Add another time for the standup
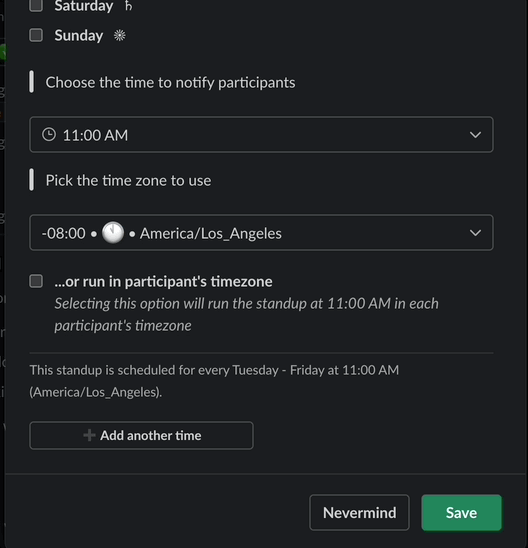This screenshot has height=548, width=528. click(142, 435)
